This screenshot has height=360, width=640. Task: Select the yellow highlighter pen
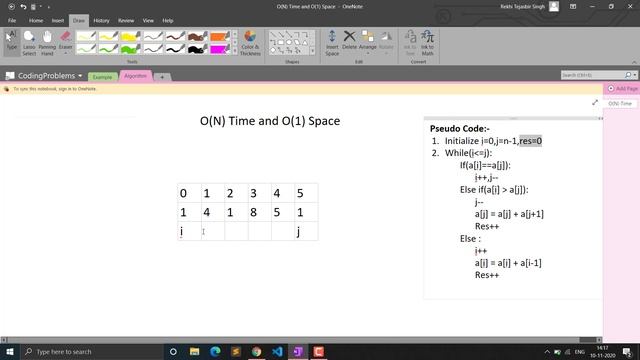(131, 36)
